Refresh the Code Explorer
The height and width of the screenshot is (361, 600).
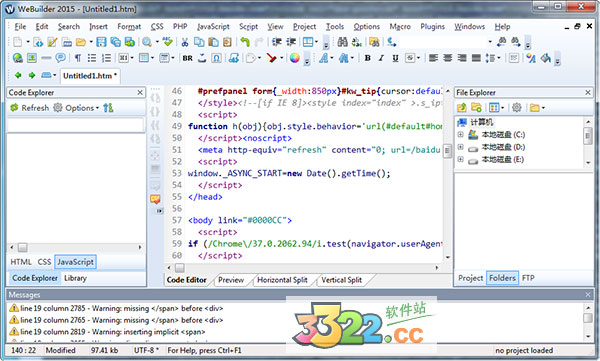click(30, 108)
